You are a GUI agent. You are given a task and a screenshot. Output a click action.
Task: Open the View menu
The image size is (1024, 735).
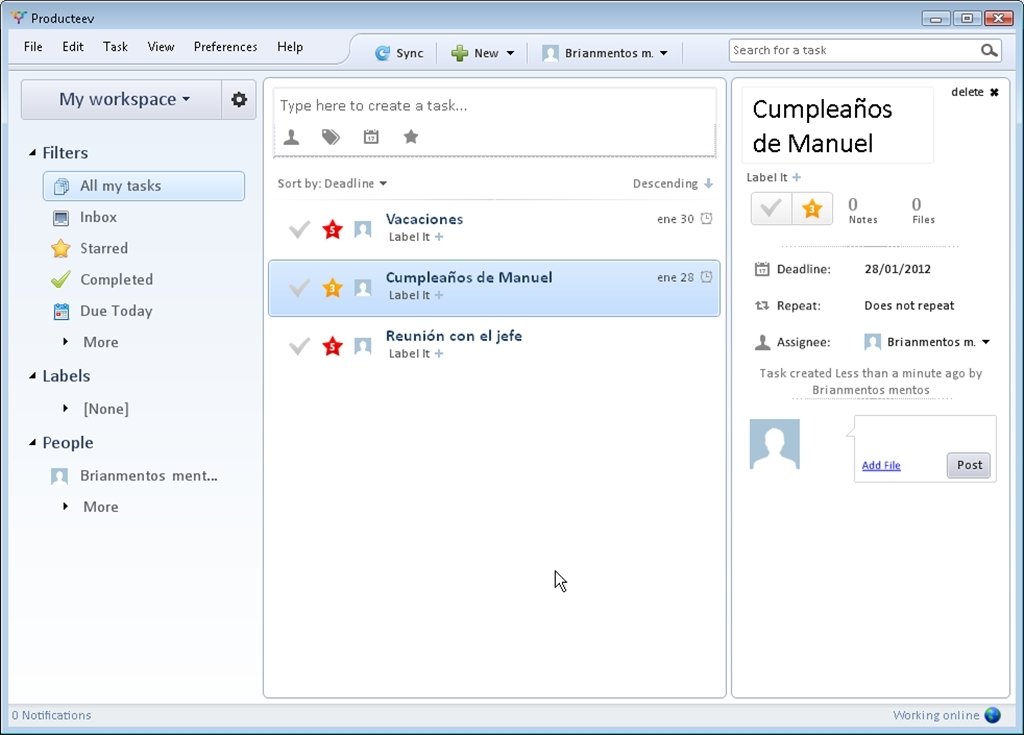pos(161,46)
